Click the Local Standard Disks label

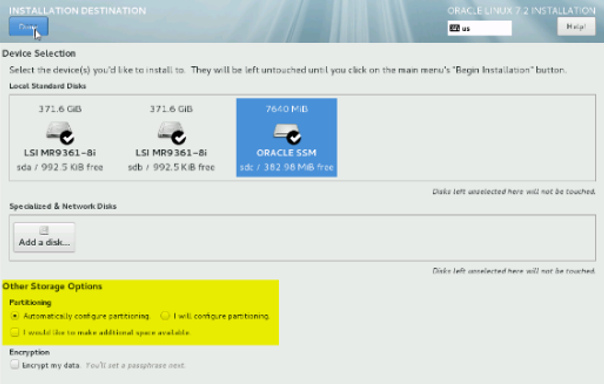pos(48,86)
